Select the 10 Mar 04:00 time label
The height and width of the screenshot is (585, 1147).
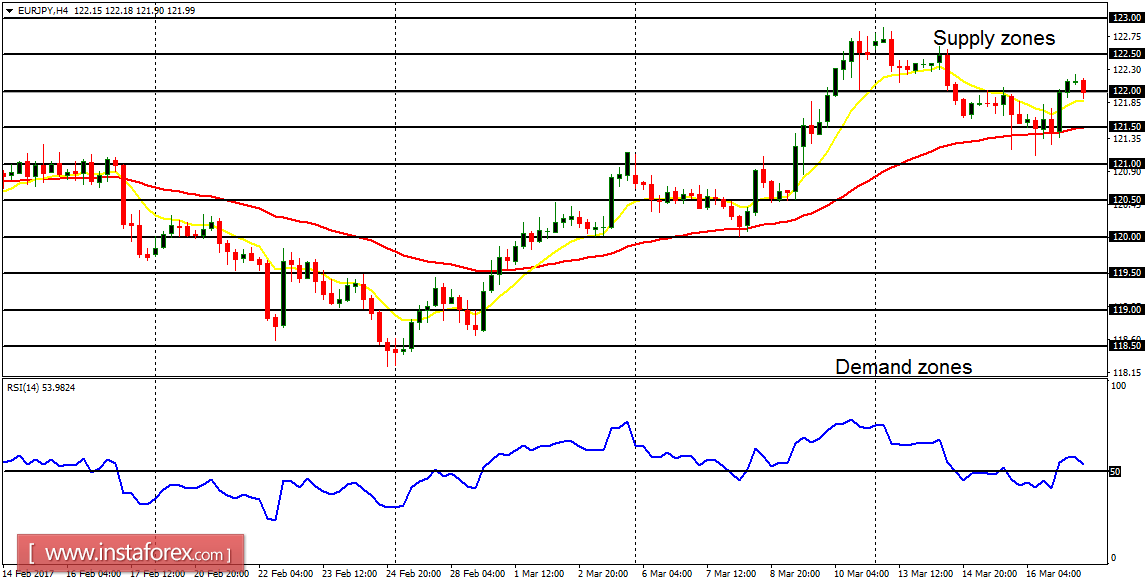coord(863,575)
